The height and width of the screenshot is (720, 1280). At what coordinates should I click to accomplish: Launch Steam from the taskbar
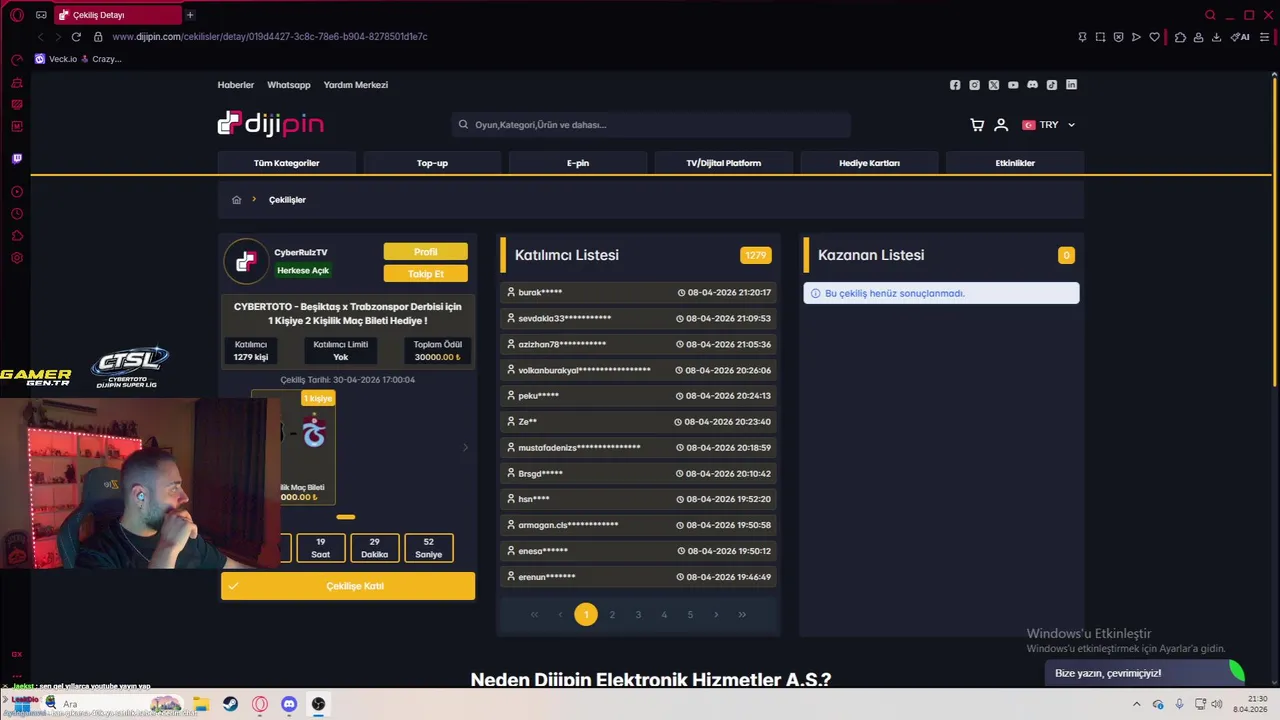(230, 704)
